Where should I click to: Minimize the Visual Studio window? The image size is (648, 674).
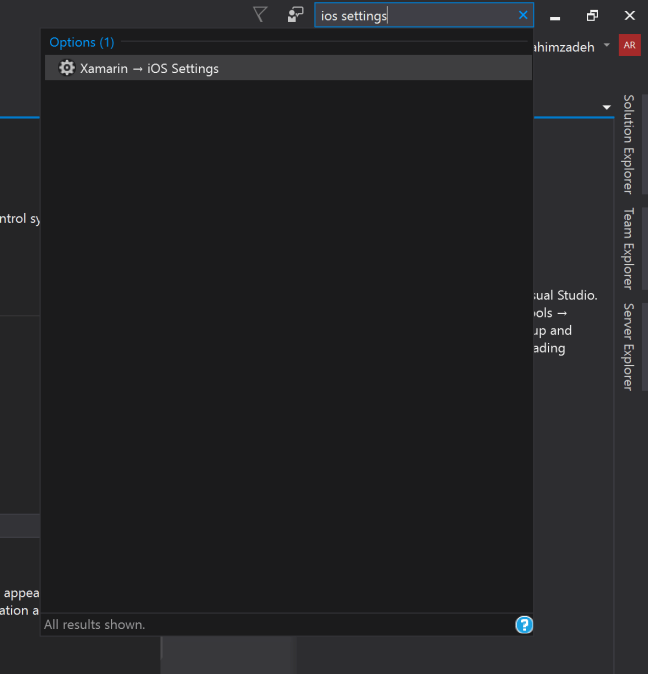556,16
